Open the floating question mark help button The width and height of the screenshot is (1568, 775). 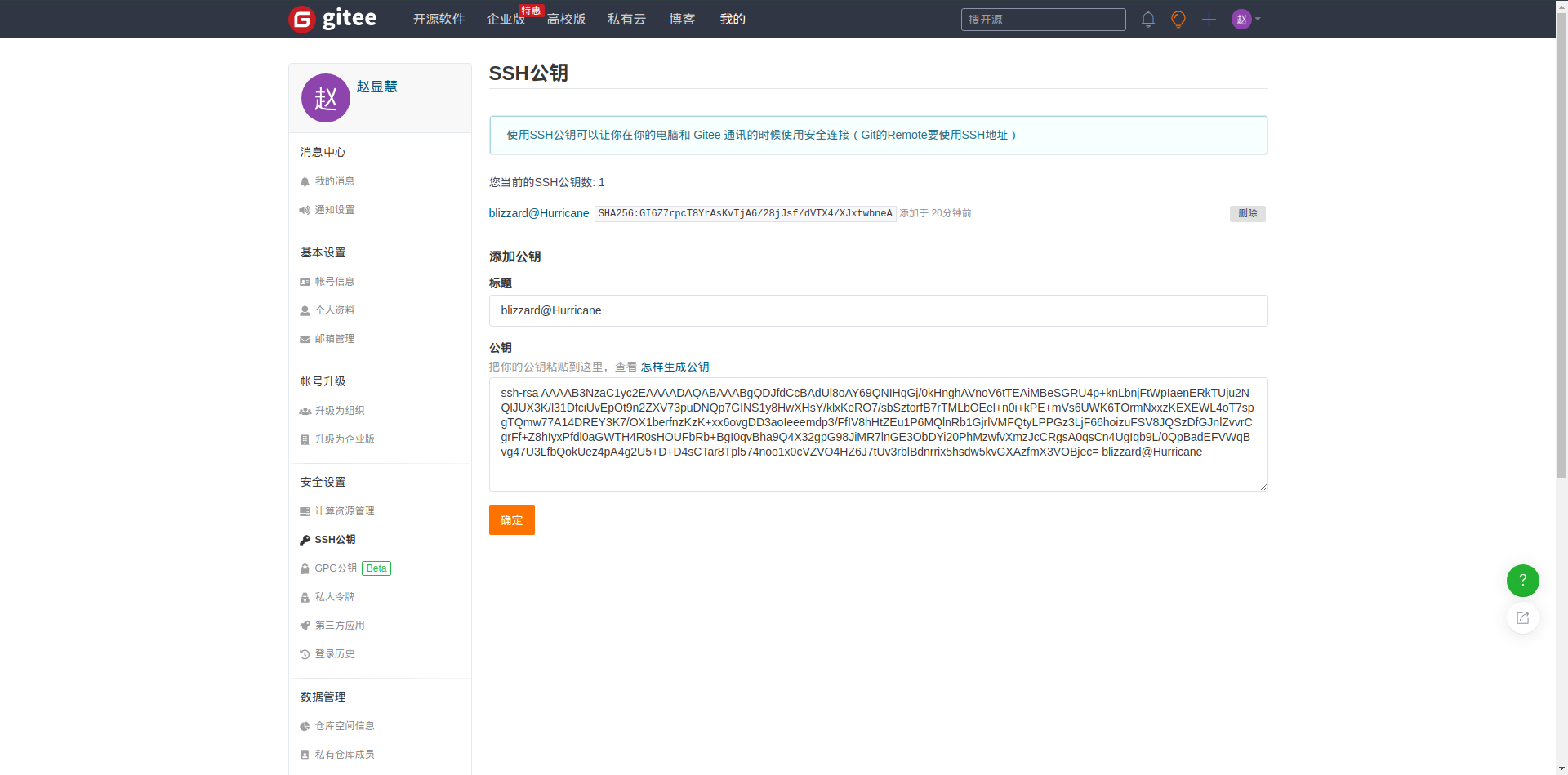tap(1522, 581)
